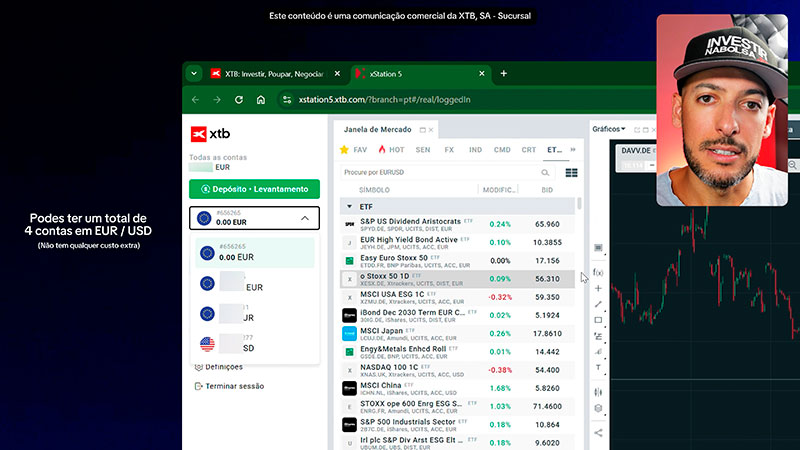The width and height of the screenshot is (800, 450).
Task: Open the f(x) indicators tool
Action: pos(598,272)
